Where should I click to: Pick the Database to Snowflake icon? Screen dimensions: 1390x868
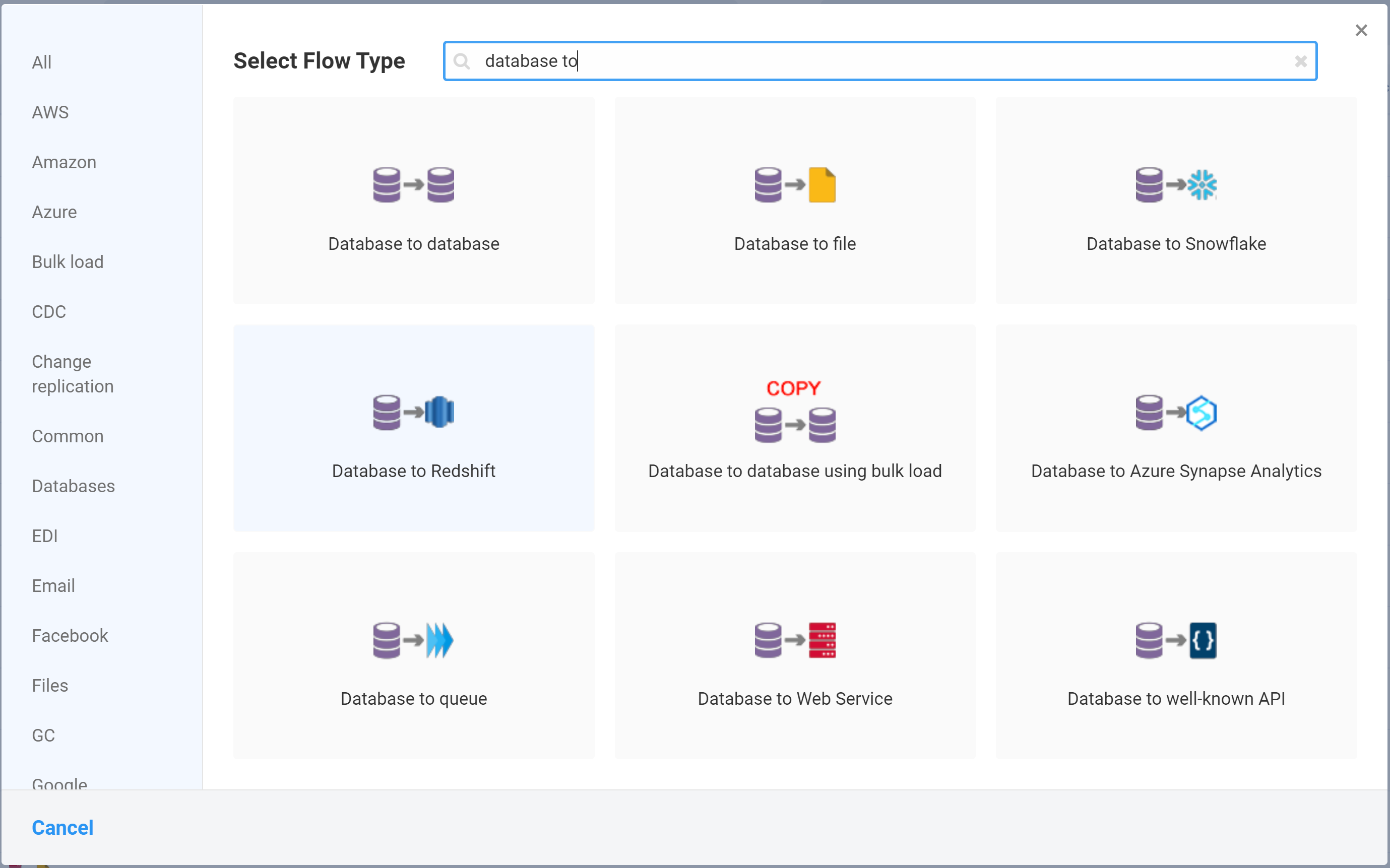point(1175,185)
